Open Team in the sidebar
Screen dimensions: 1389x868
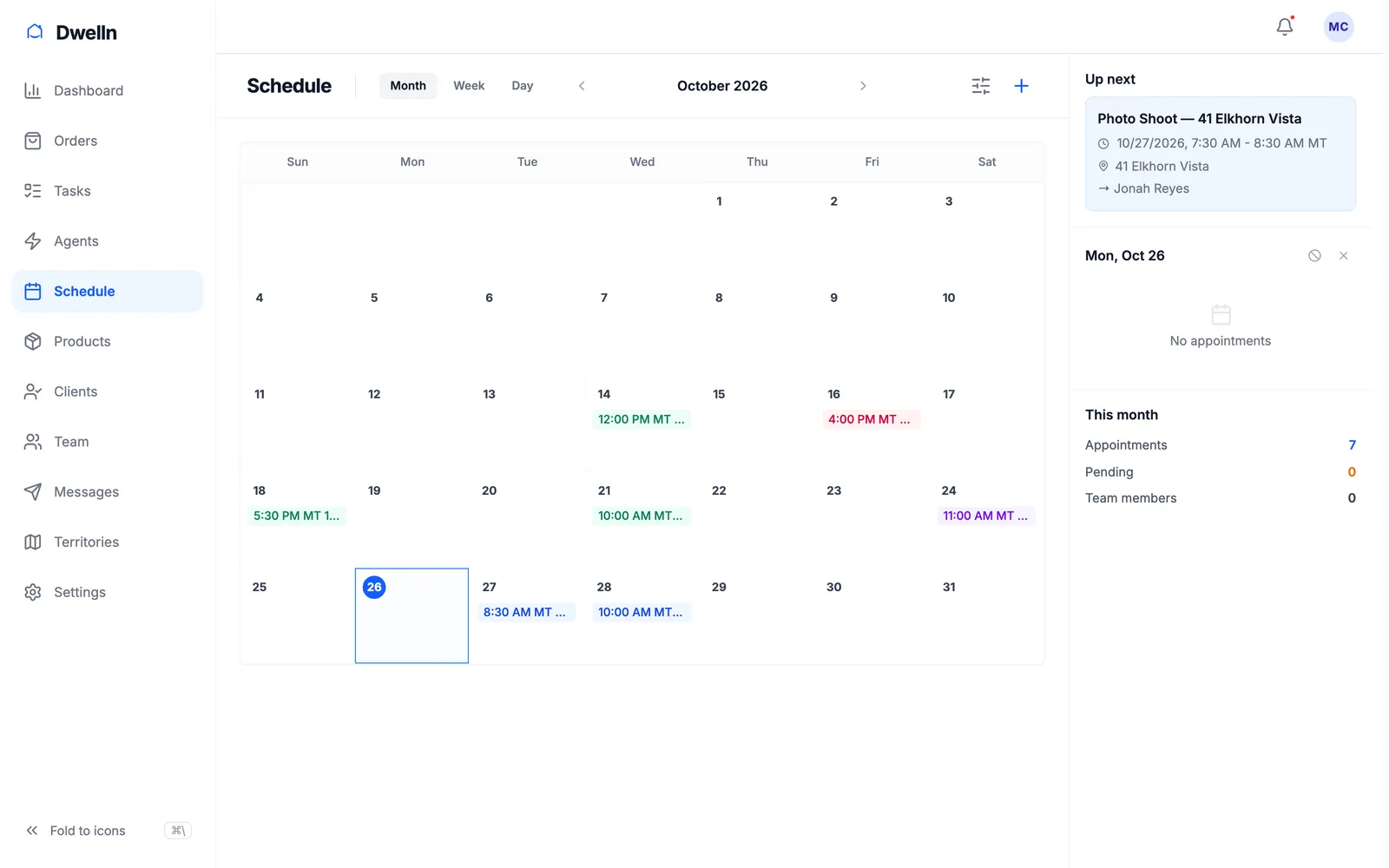point(107,442)
